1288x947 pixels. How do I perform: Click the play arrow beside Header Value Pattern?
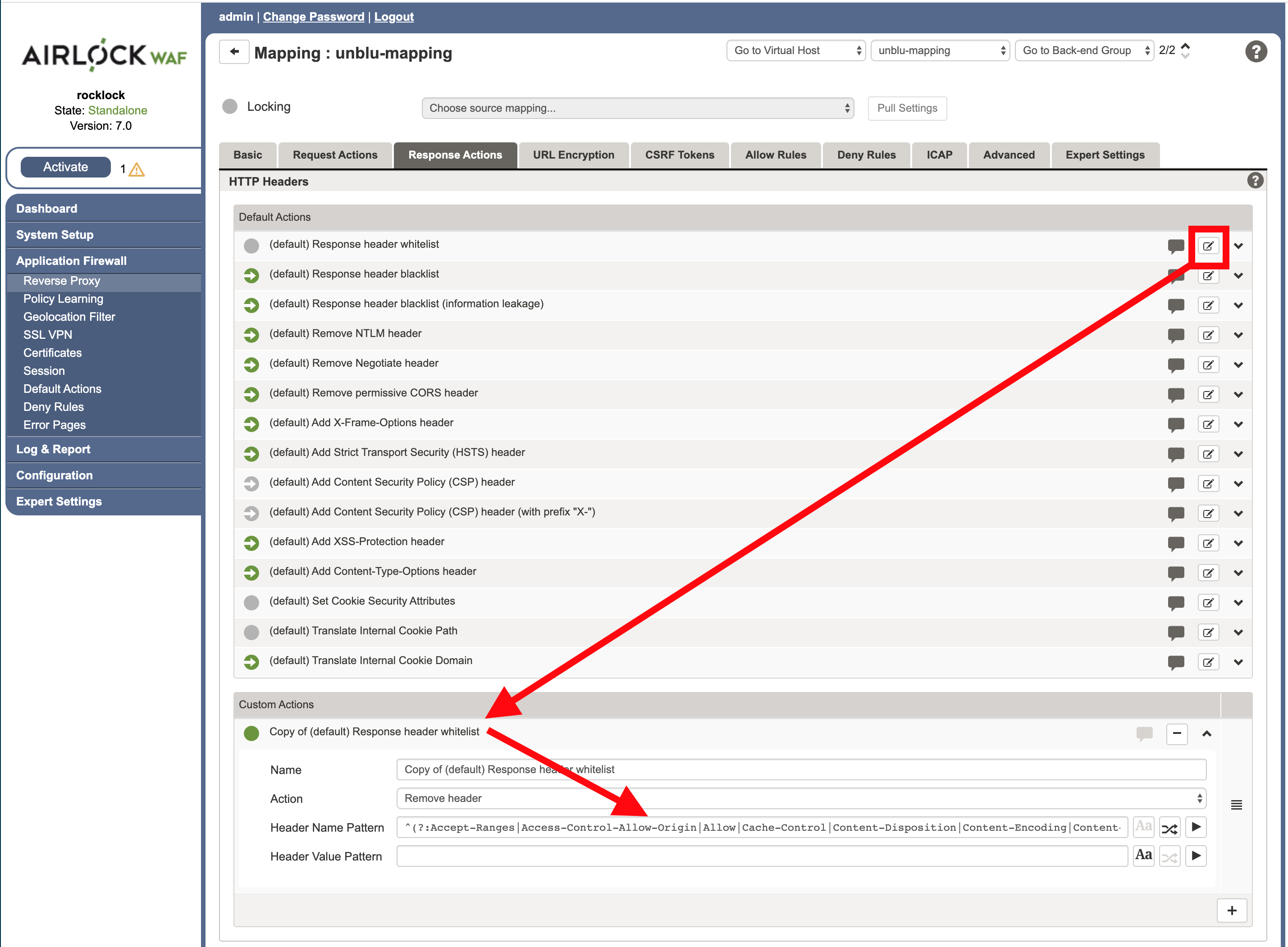[x=1196, y=856]
